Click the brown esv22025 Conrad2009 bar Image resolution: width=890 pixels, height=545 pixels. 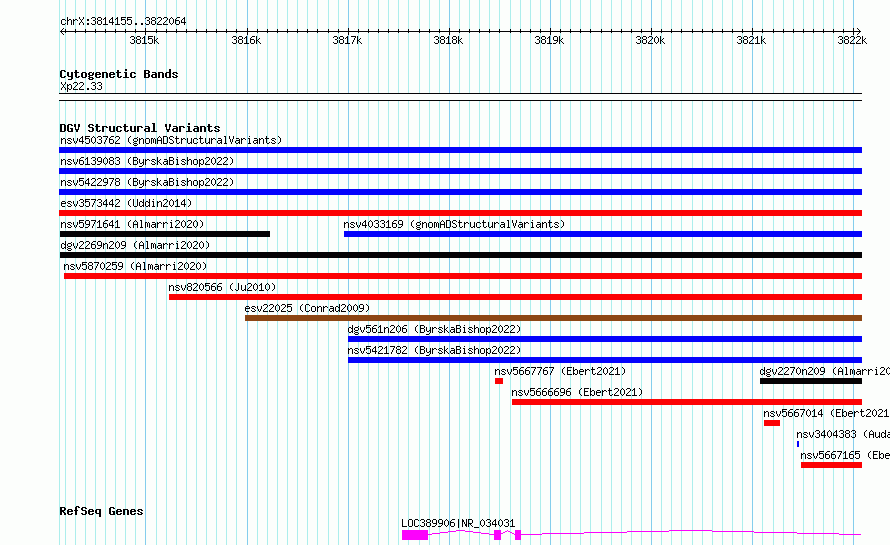[x=553, y=318]
